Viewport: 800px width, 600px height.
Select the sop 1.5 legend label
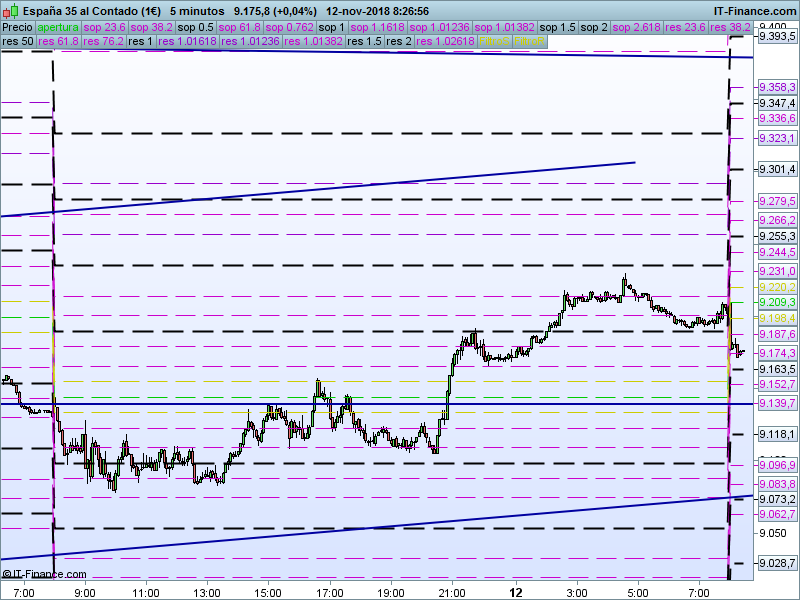557,28
